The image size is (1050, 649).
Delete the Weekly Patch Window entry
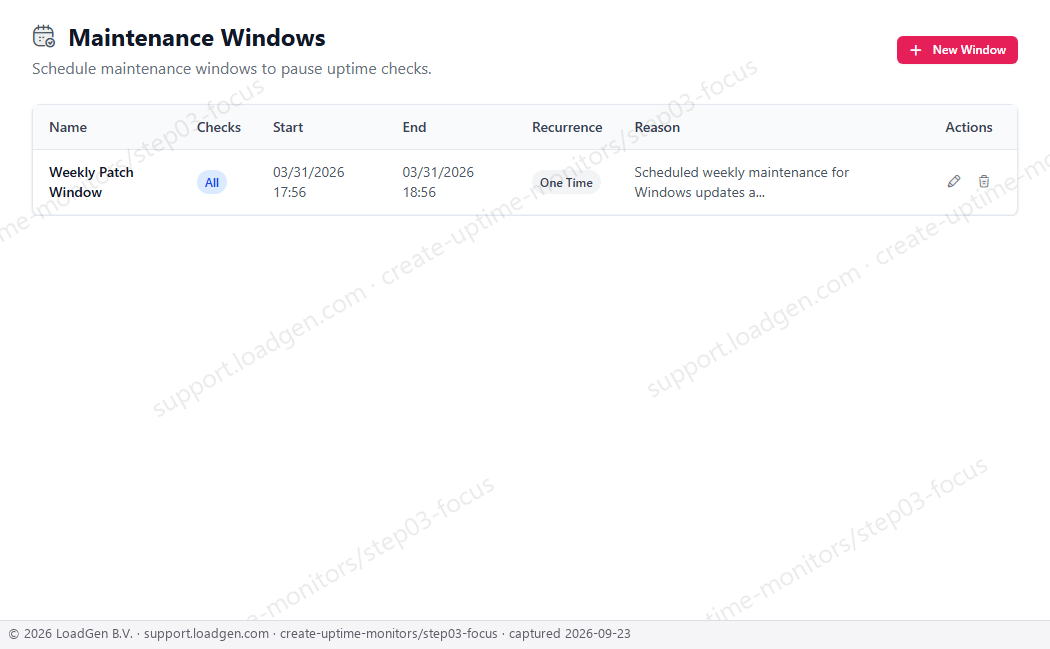point(984,182)
